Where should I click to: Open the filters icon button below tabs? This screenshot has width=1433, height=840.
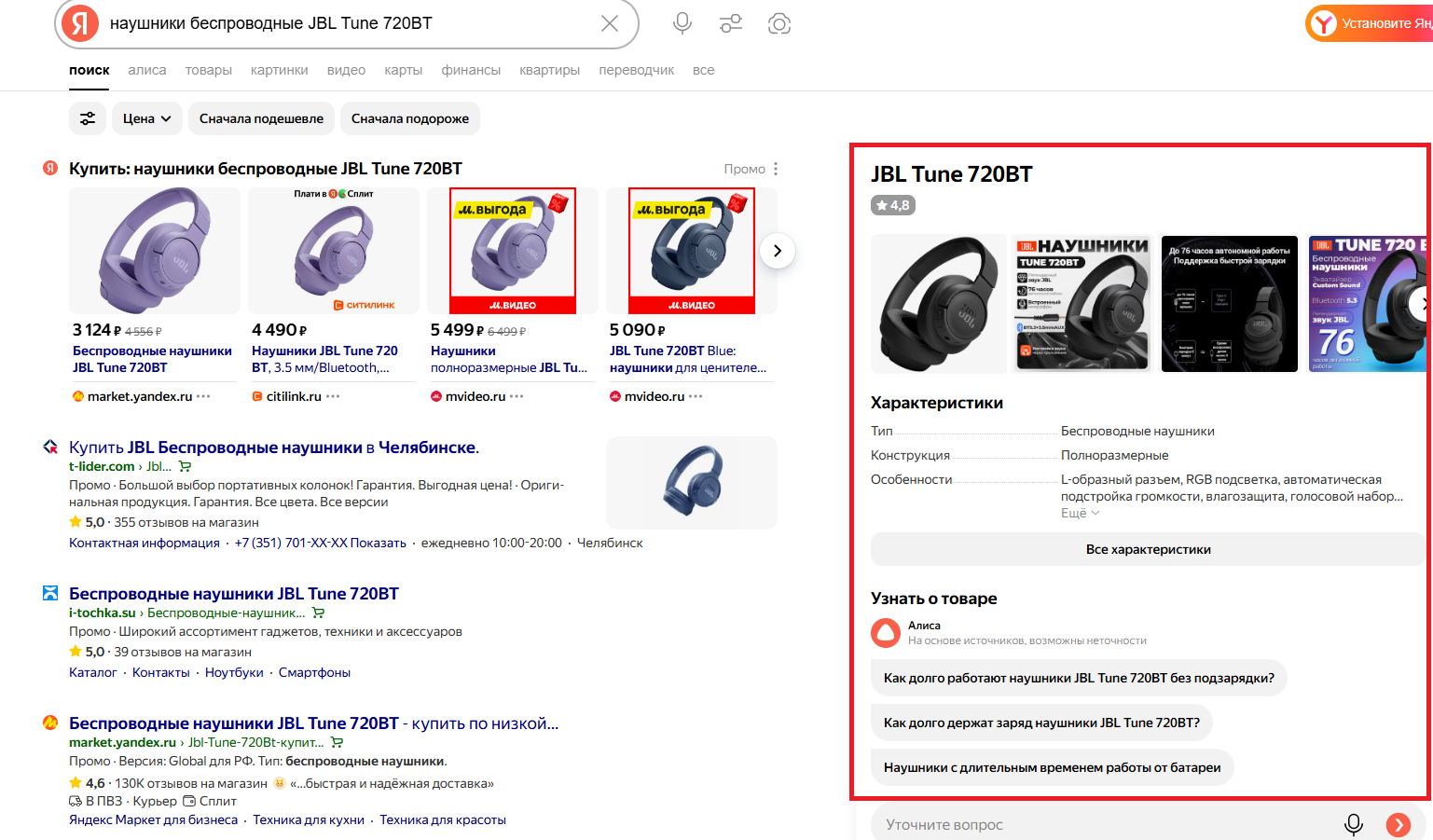pos(88,118)
